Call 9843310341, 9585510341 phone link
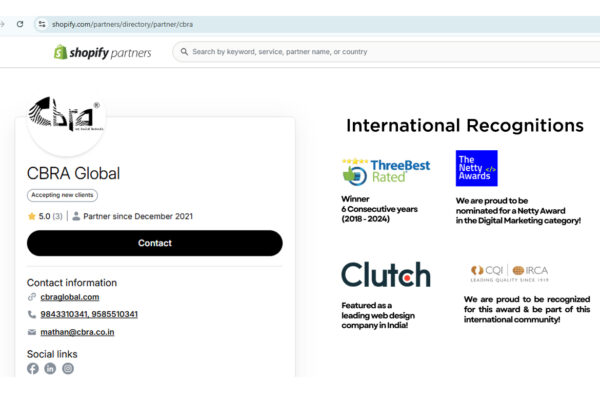Viewport: 600px width, 400px height. (89, 314)
